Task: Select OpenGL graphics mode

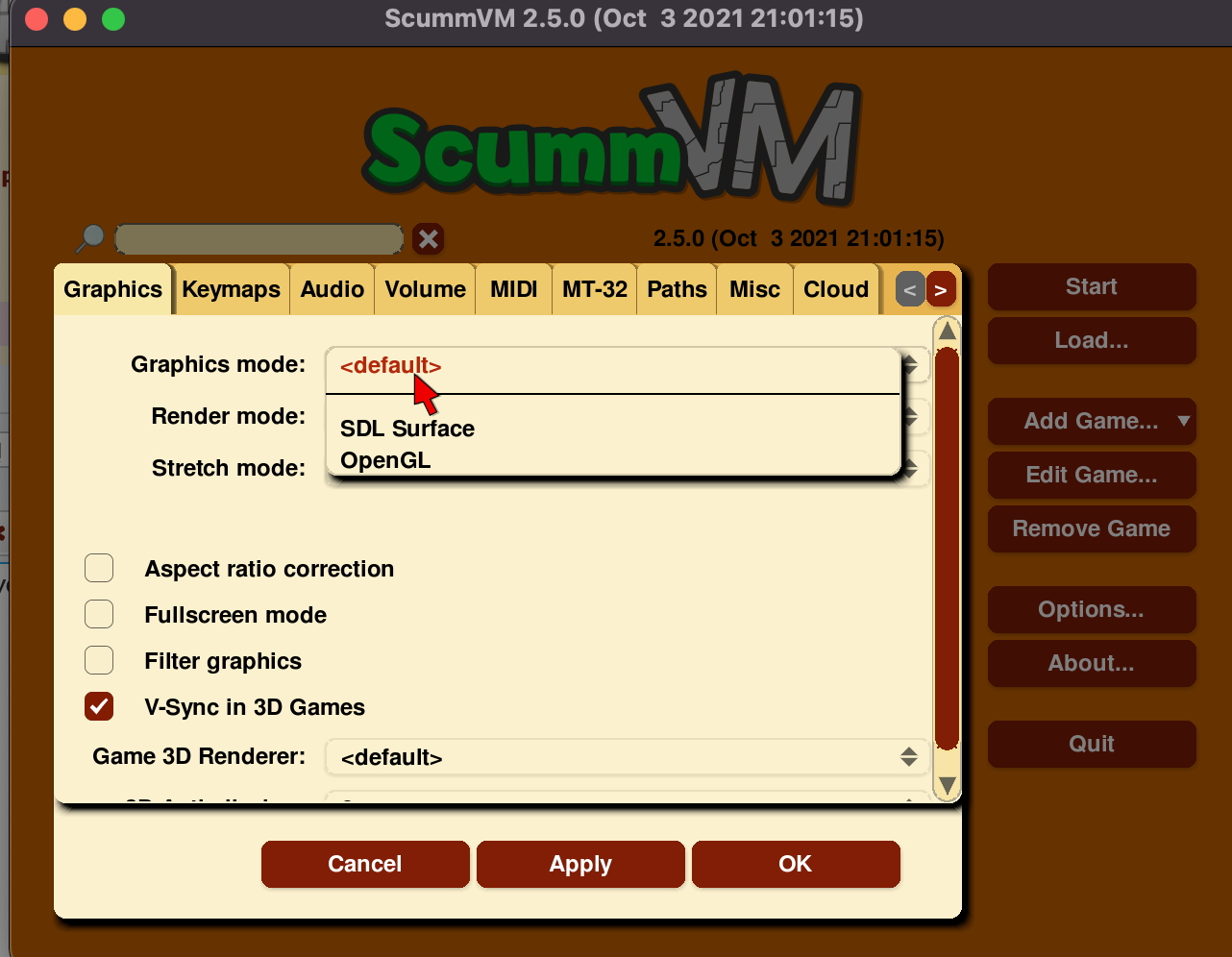Action: tap(385, 460)
